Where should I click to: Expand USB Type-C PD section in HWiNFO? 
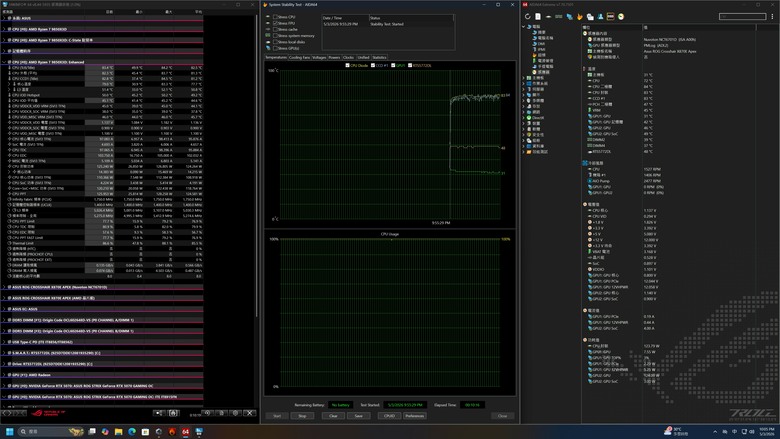[4, 342]
